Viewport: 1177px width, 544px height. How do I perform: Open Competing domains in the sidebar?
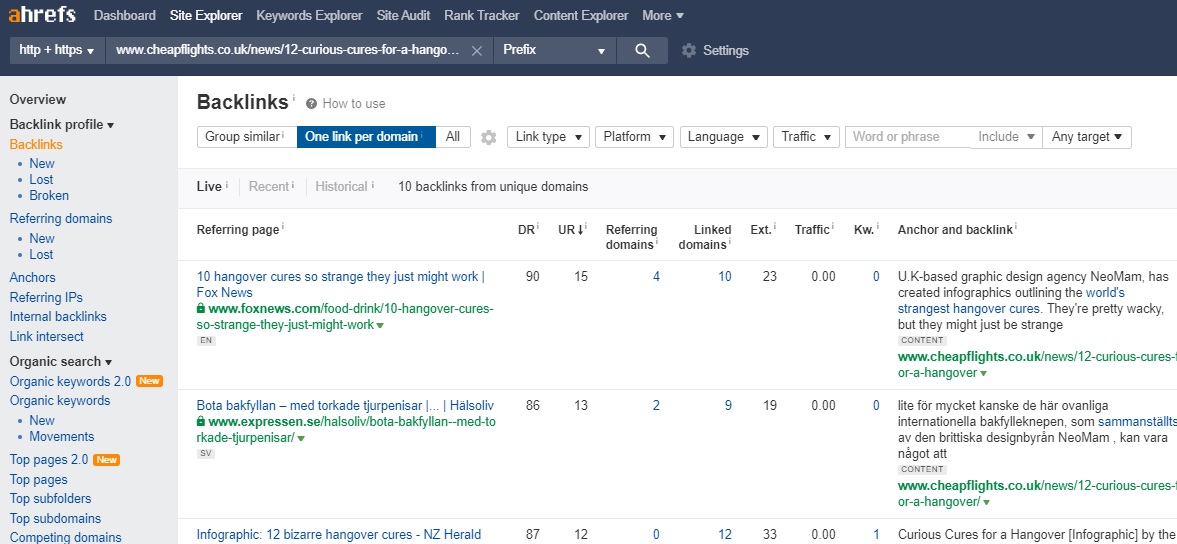pyautogui.click(x=65, y=537)
